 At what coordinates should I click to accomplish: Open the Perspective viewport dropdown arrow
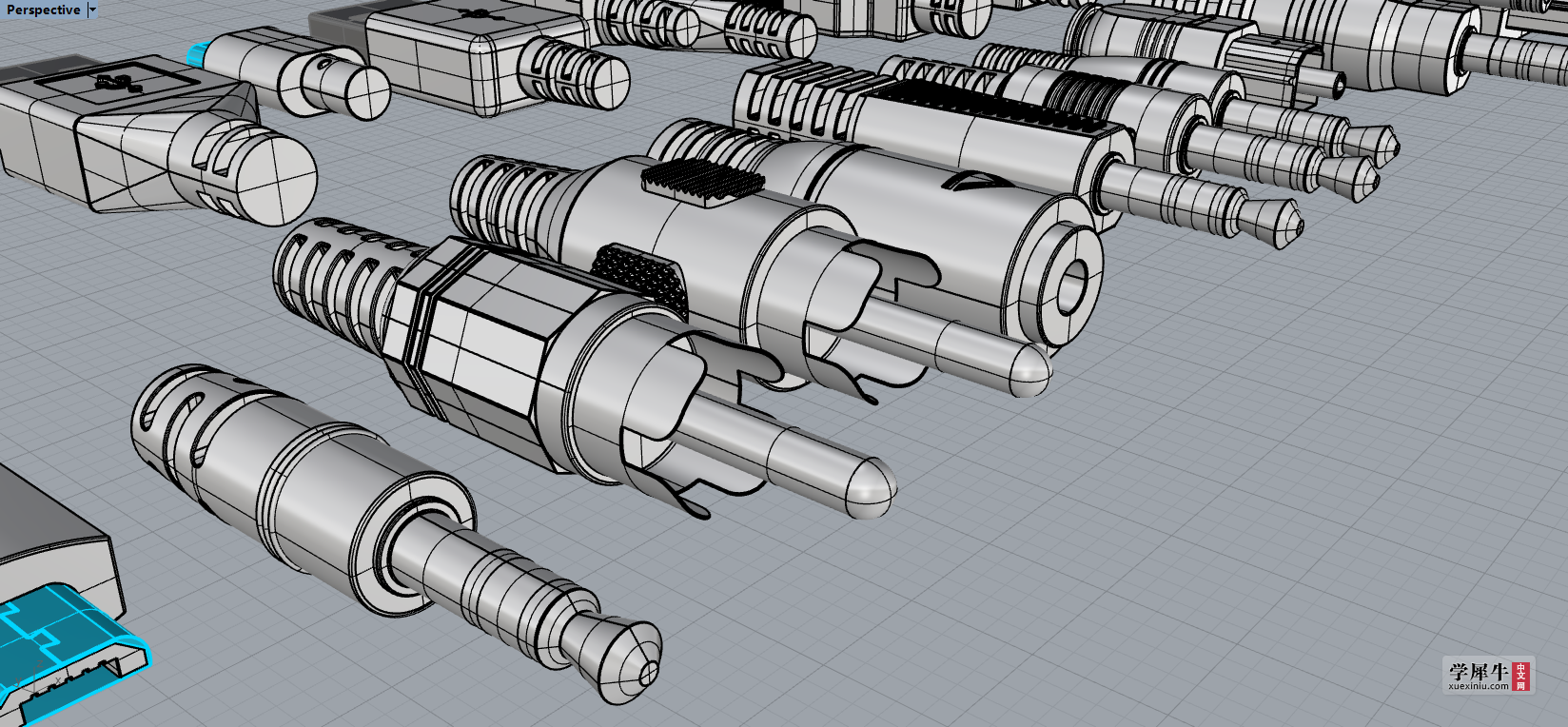pos(92,10)
